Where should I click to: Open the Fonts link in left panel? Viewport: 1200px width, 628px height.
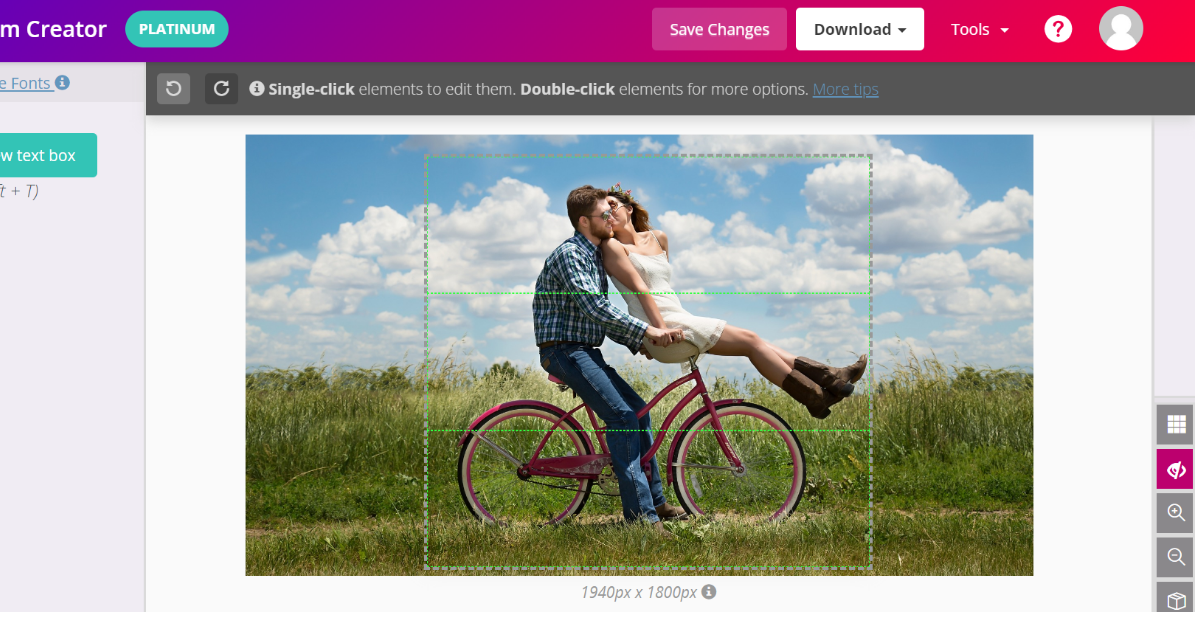point(25,83)
